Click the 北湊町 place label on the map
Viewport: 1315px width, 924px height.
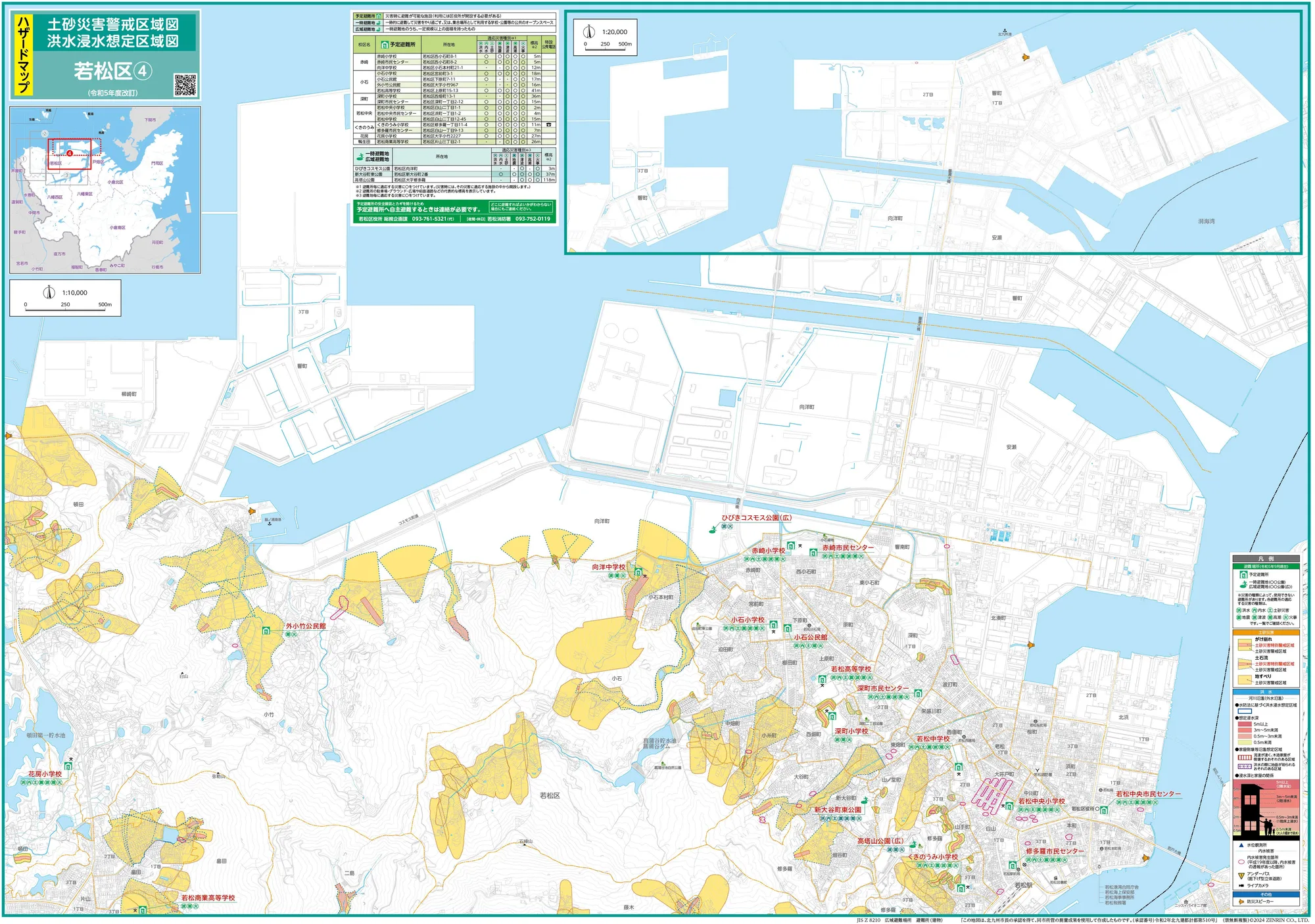[x=998, y=618]
